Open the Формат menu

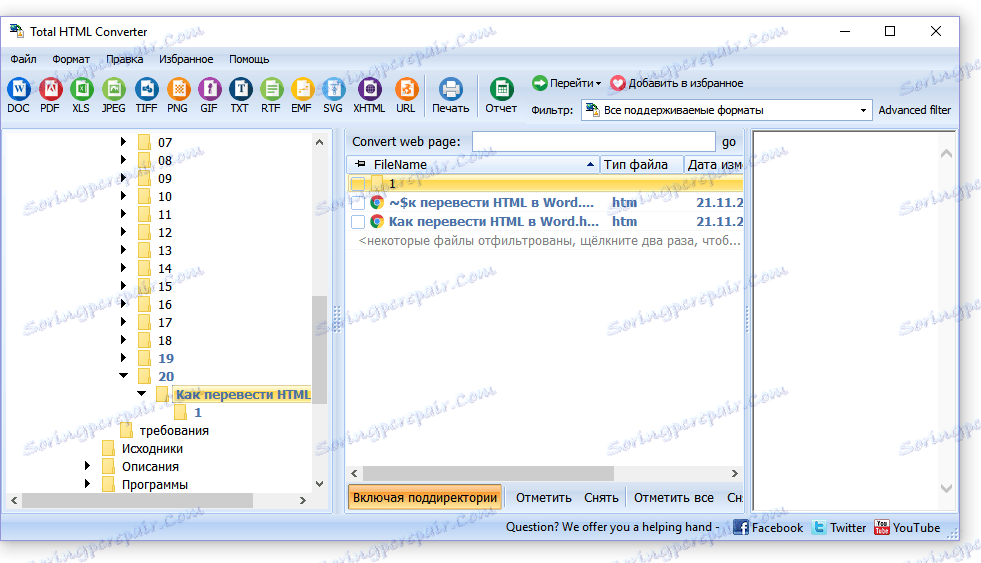pos(71,59)
